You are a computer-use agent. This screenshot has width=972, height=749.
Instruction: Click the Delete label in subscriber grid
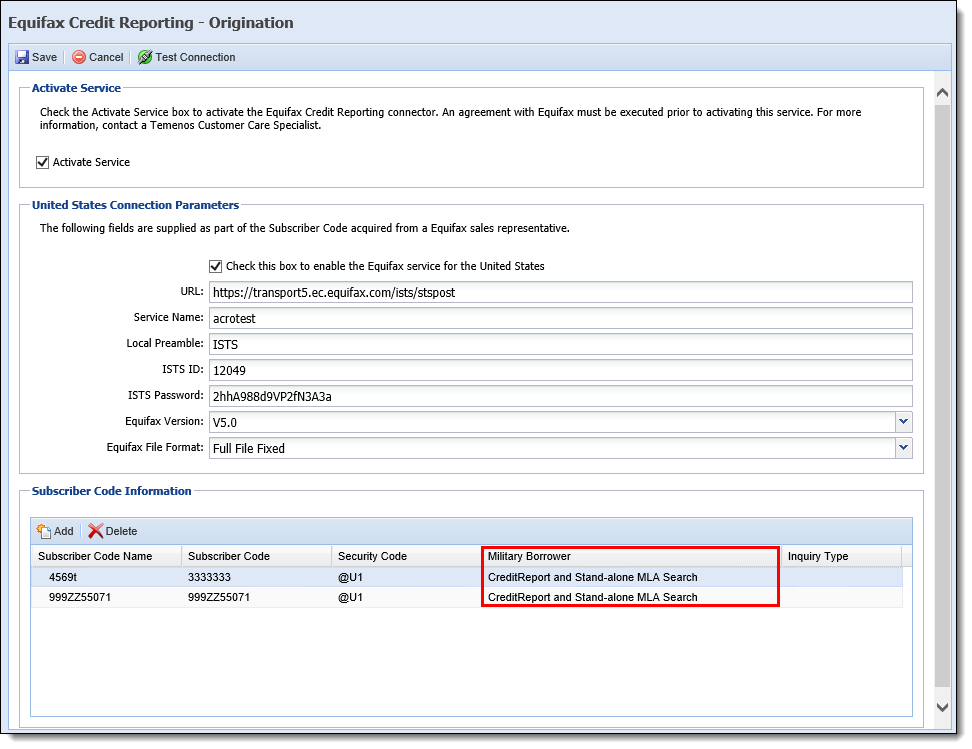121,531
